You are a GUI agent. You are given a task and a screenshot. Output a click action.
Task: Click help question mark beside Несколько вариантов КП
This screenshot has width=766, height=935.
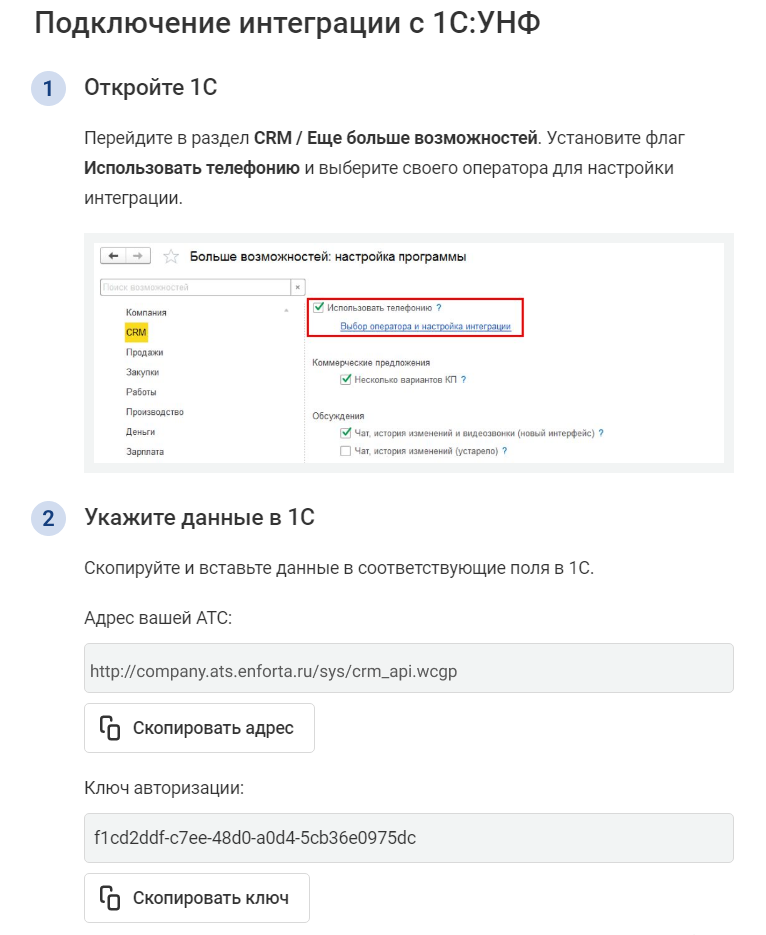(x=463, y=379)
